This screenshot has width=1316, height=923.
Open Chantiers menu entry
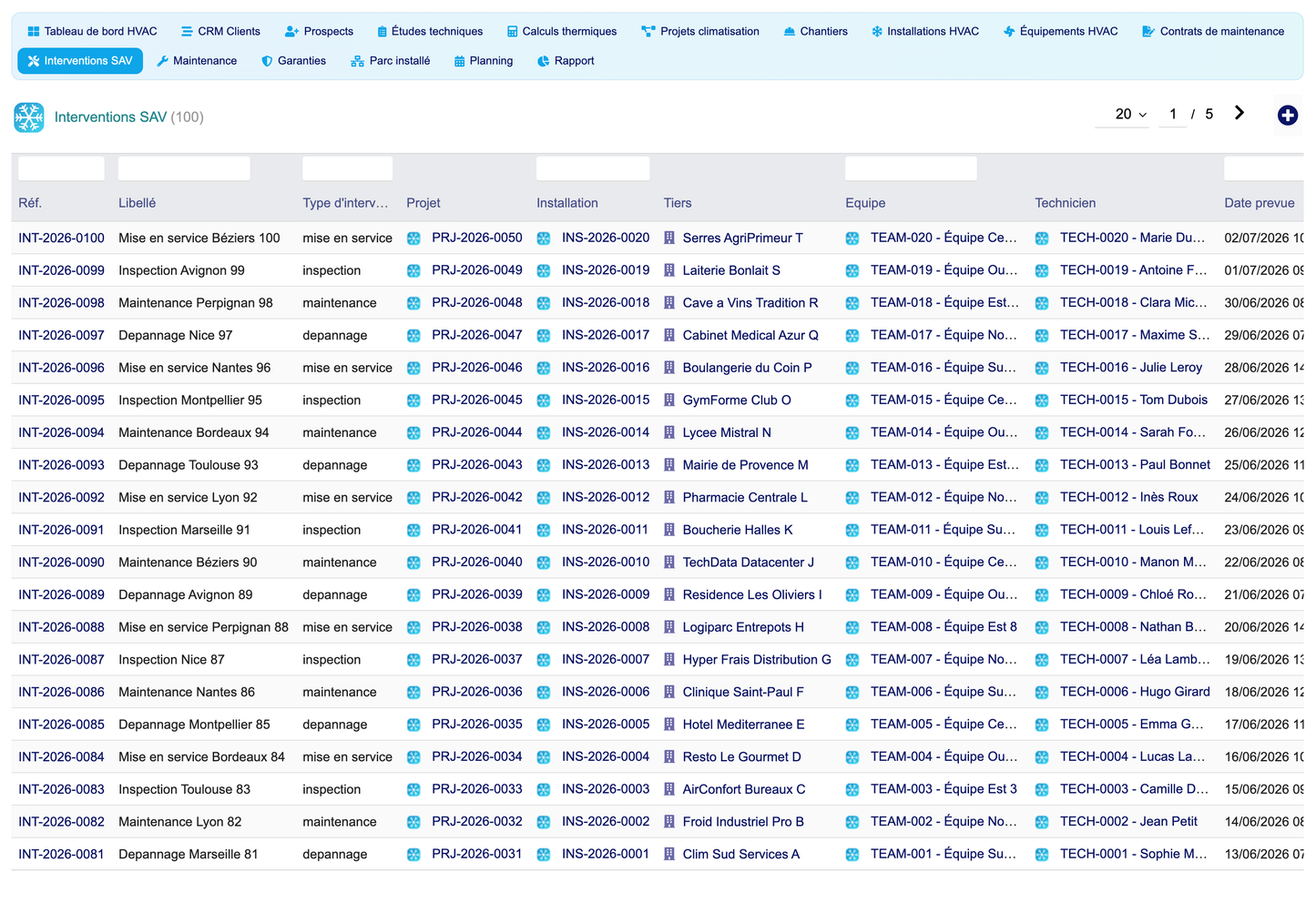pyautogui.click(x=815, y=31)
